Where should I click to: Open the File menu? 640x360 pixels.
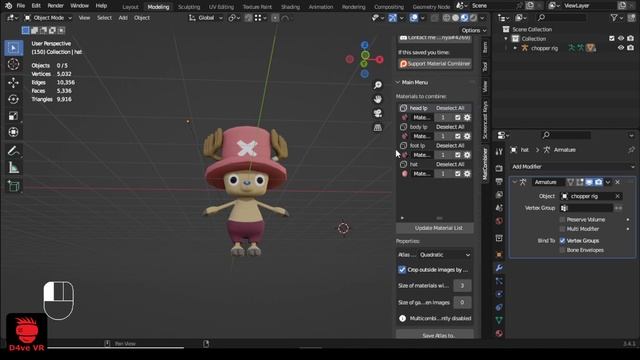(x=20, y=6)
